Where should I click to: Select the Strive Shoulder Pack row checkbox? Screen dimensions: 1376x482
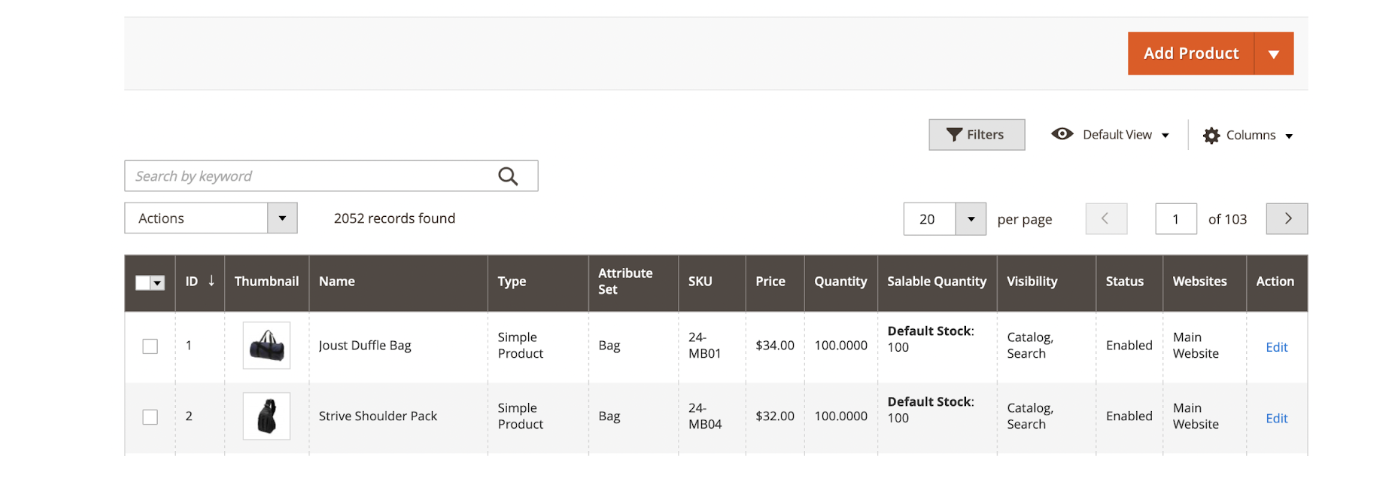(x=150, y=417)
